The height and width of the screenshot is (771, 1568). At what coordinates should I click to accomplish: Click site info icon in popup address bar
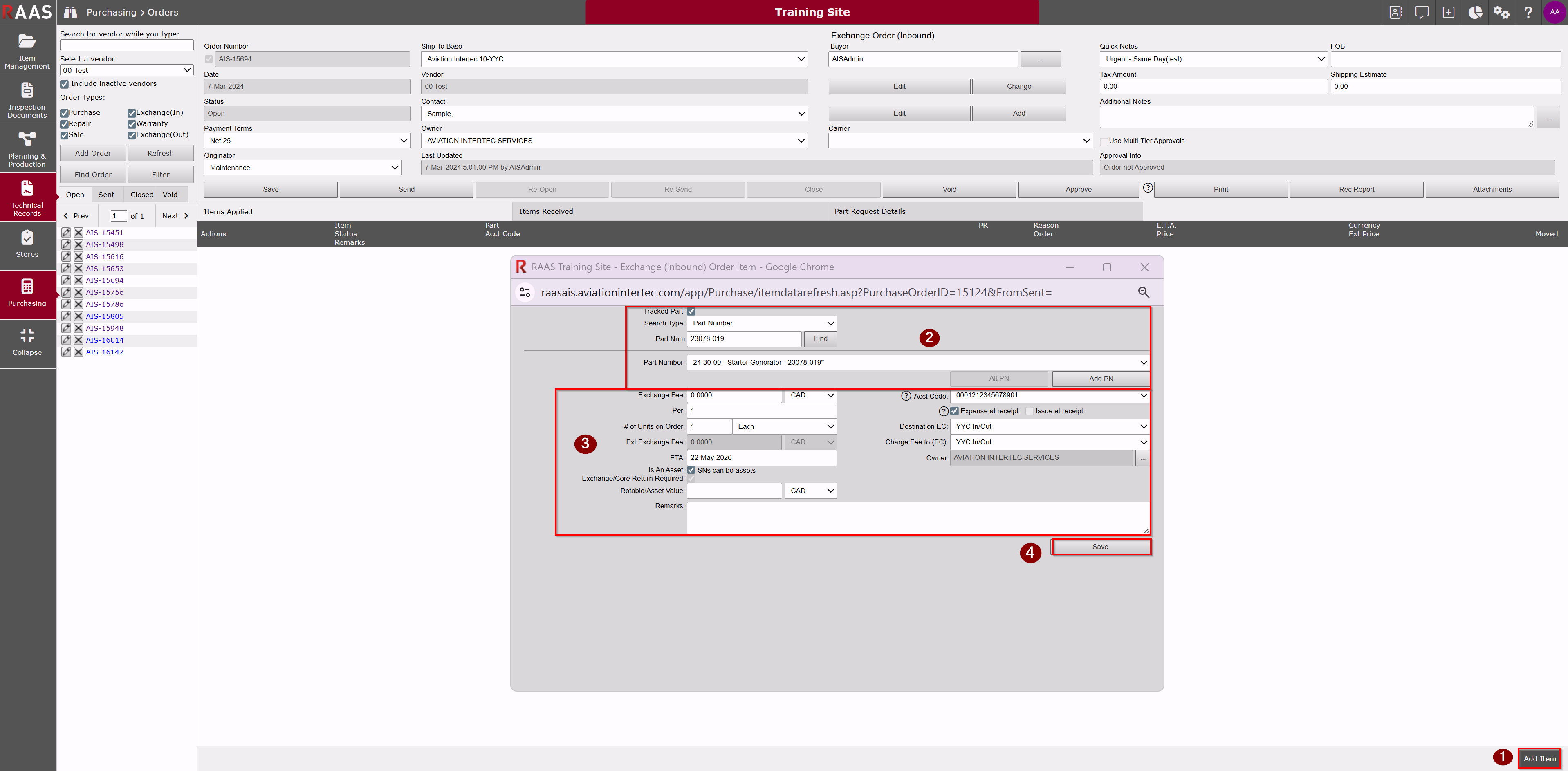click(x=525, y=293)
